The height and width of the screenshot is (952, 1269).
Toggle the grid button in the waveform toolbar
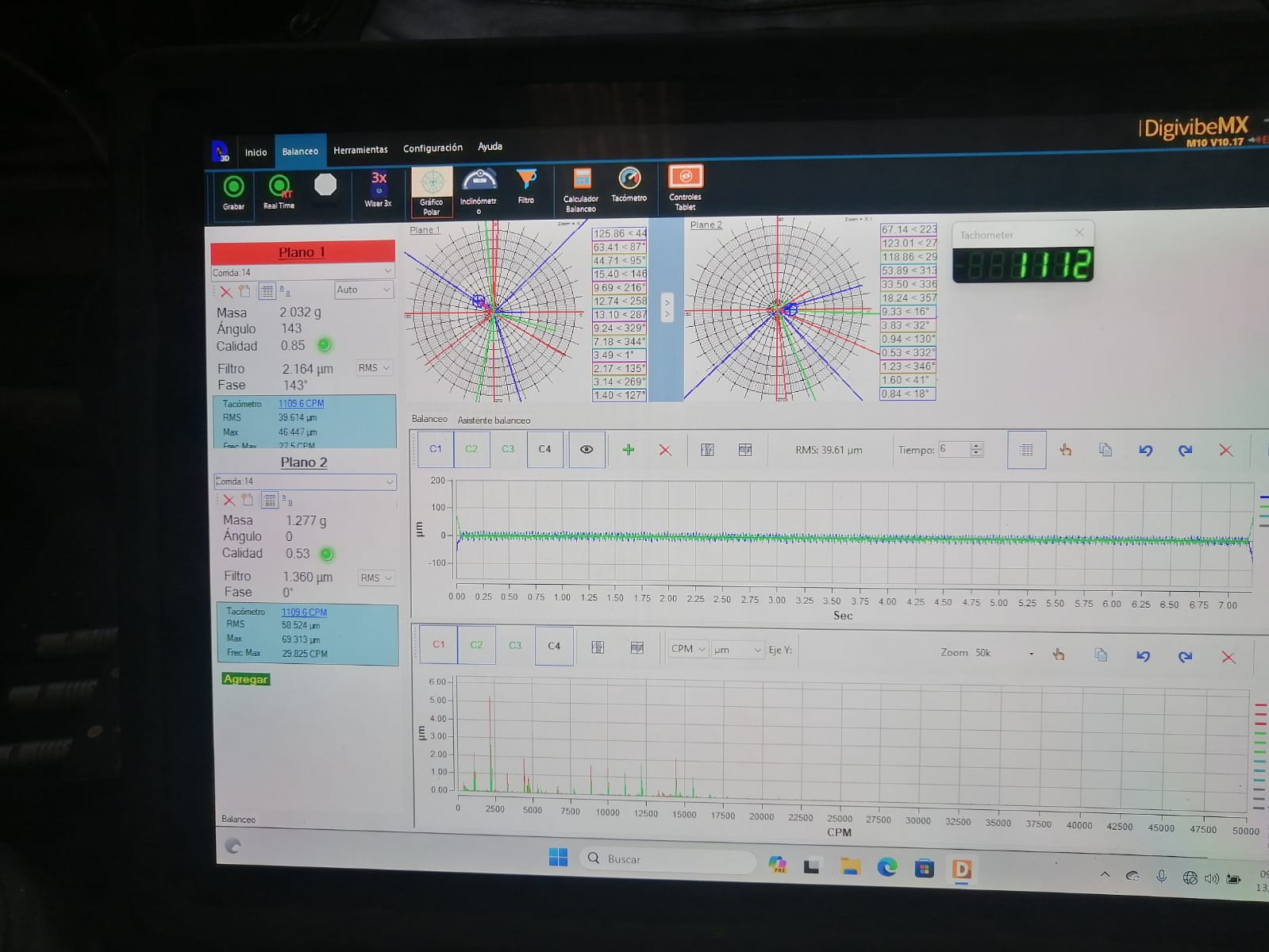point(1027,450)
